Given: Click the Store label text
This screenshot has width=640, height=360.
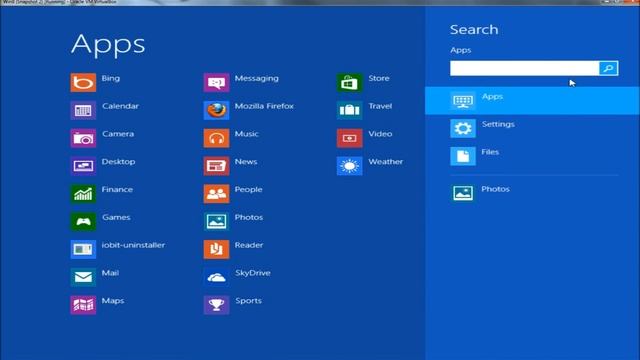Looking at the screenshot, I should coord(379,78).
